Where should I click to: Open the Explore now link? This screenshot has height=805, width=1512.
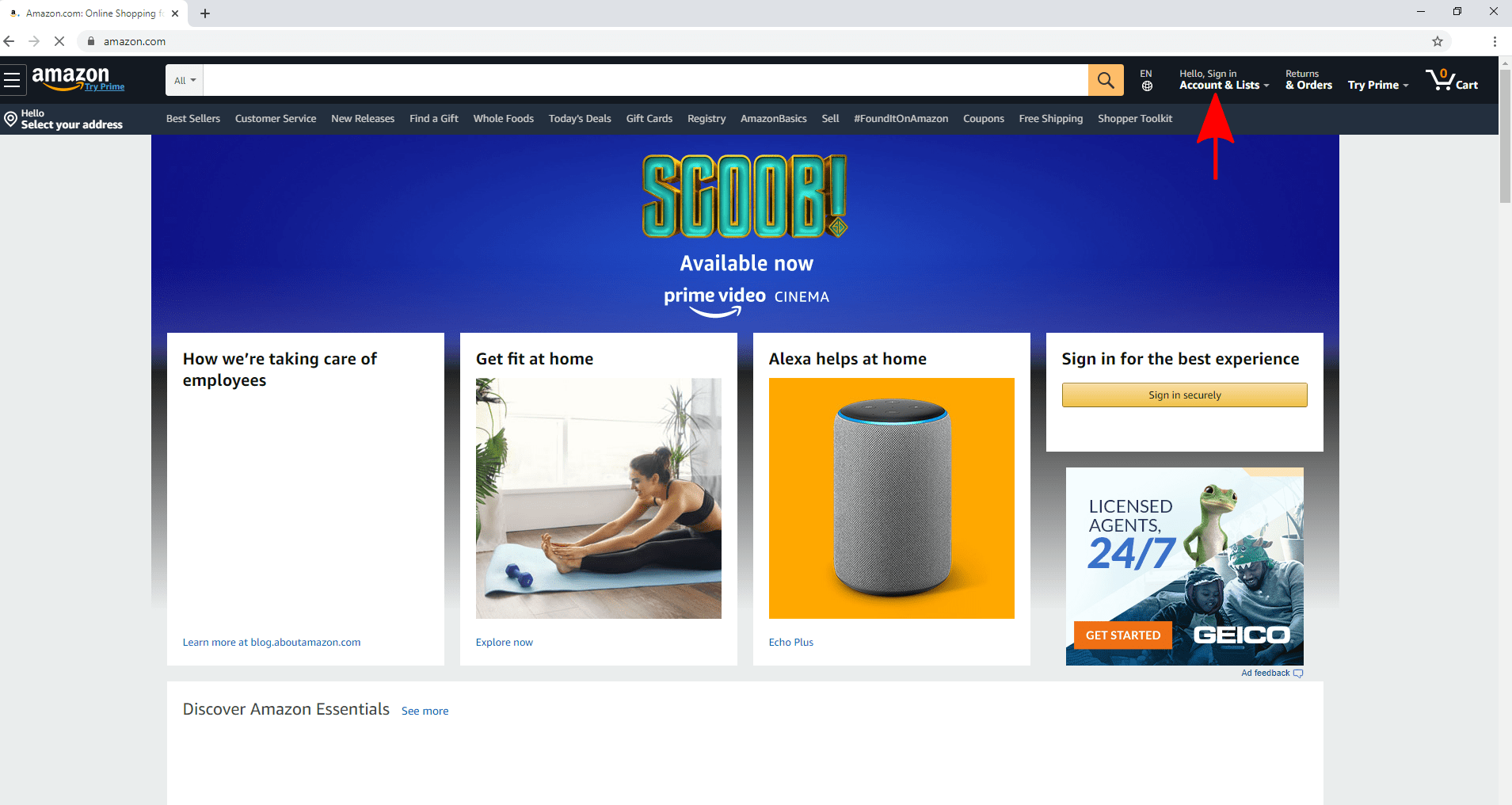coord(505,643)
